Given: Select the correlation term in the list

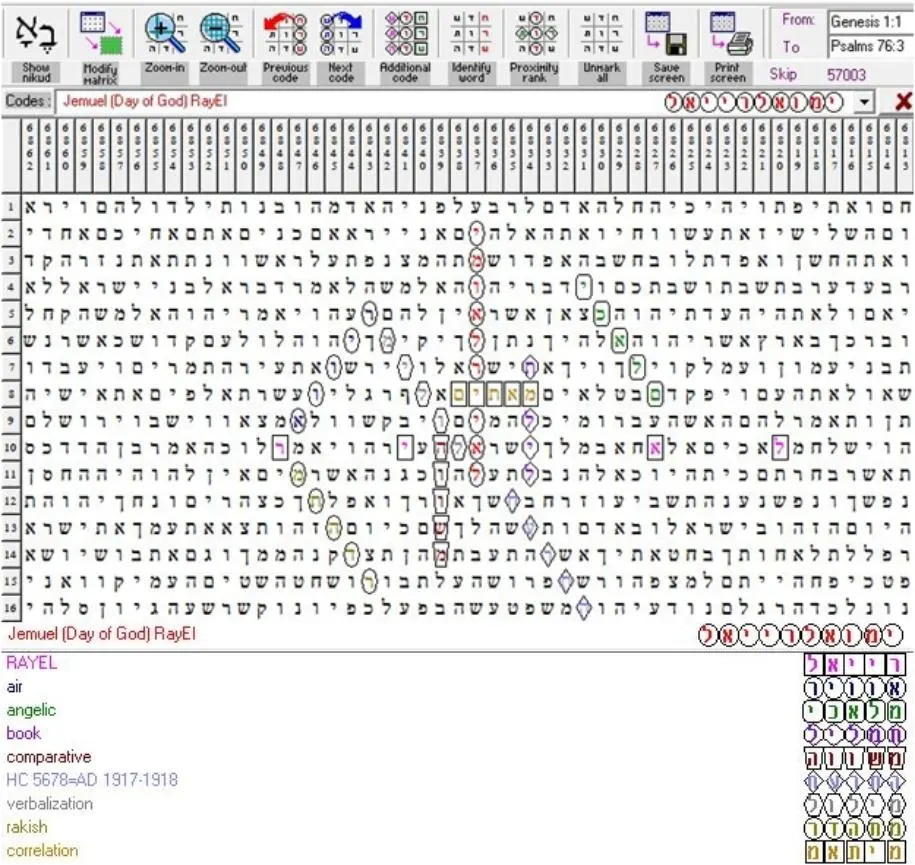Looking at the screenshot, I should [x=42, y=850].
